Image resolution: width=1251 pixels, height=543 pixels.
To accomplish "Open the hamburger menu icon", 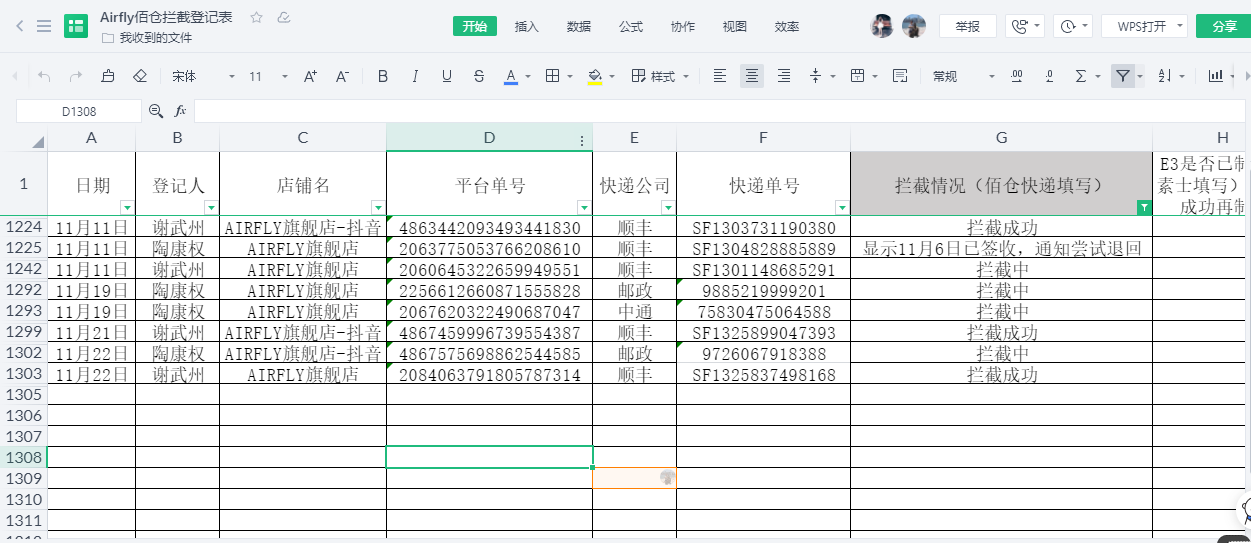I will tap(44, 26).
